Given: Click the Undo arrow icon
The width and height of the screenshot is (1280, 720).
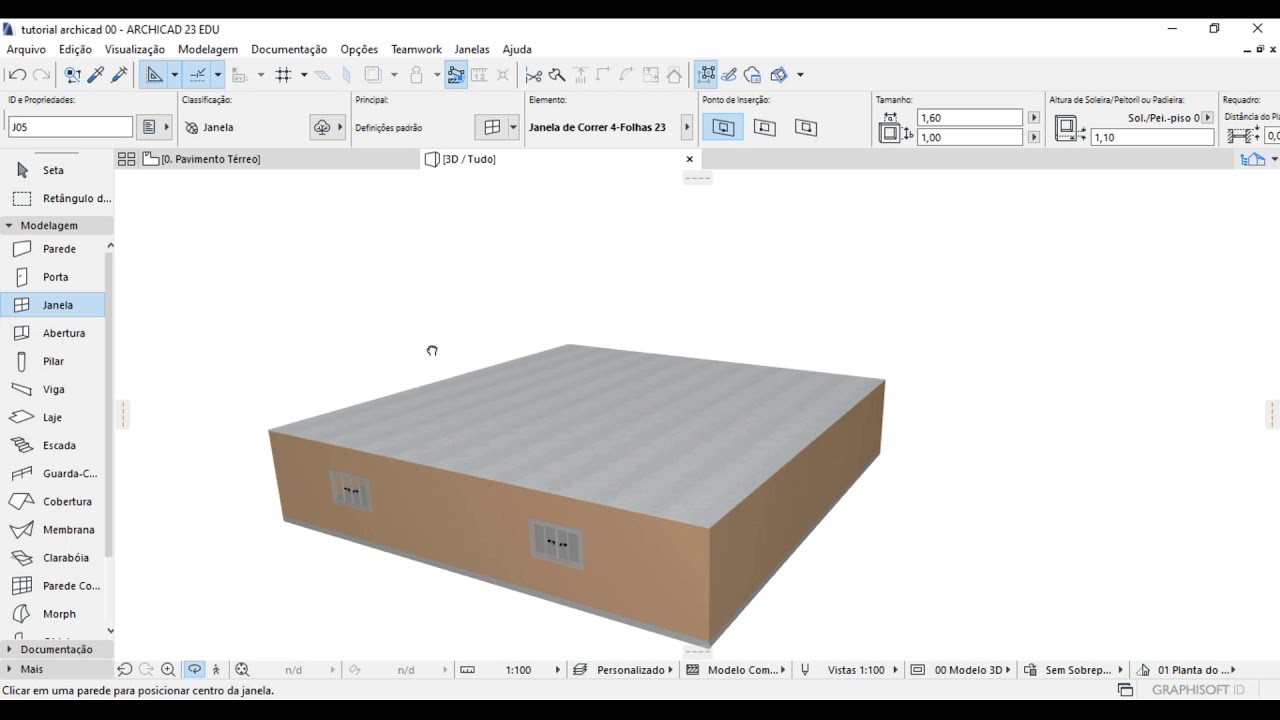Looking at the screenshot, I should click(17, 75).
